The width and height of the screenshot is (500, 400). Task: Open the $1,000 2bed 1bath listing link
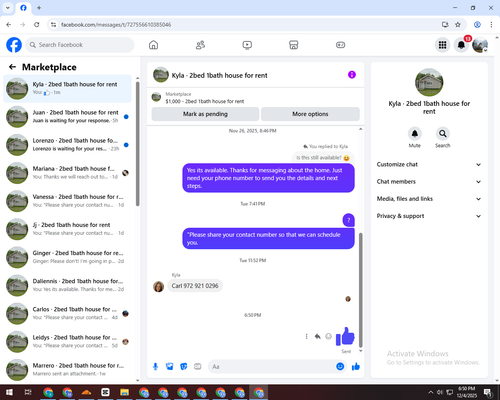tap(205, 101)
